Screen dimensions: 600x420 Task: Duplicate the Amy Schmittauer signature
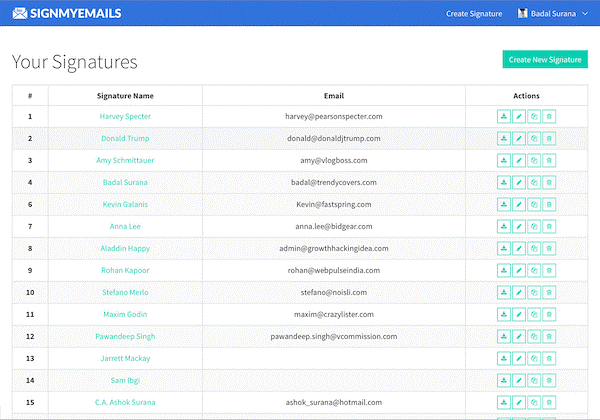(534, 161)
